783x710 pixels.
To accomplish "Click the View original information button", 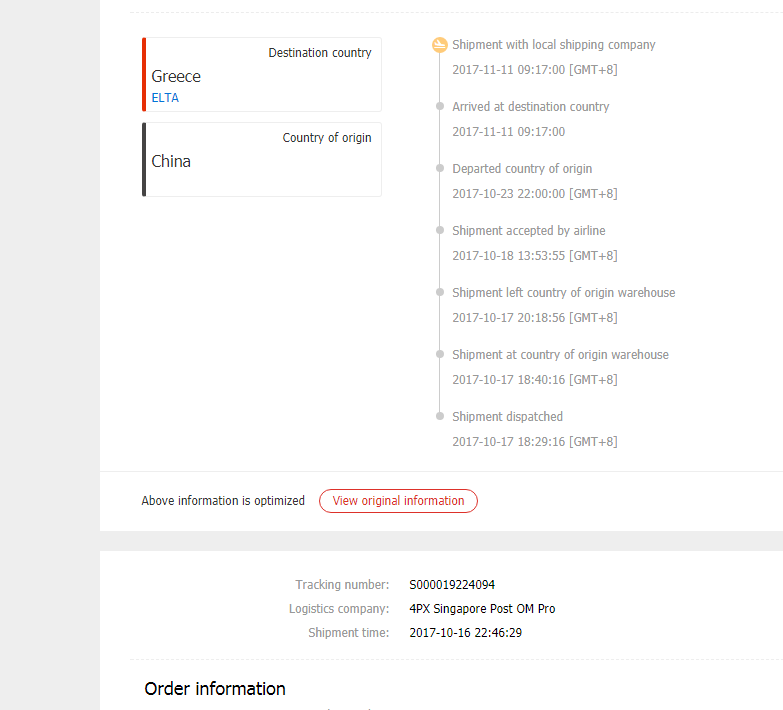I will pos(398,501).
